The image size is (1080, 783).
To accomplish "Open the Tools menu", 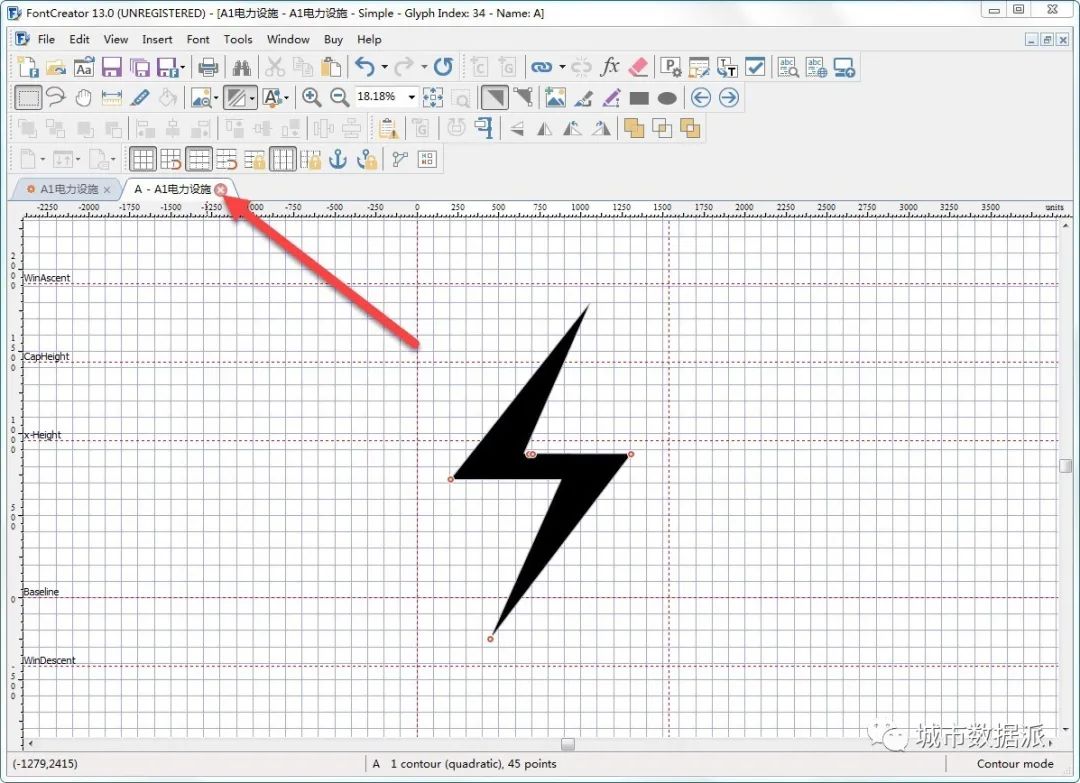I will tap(238, 39).
